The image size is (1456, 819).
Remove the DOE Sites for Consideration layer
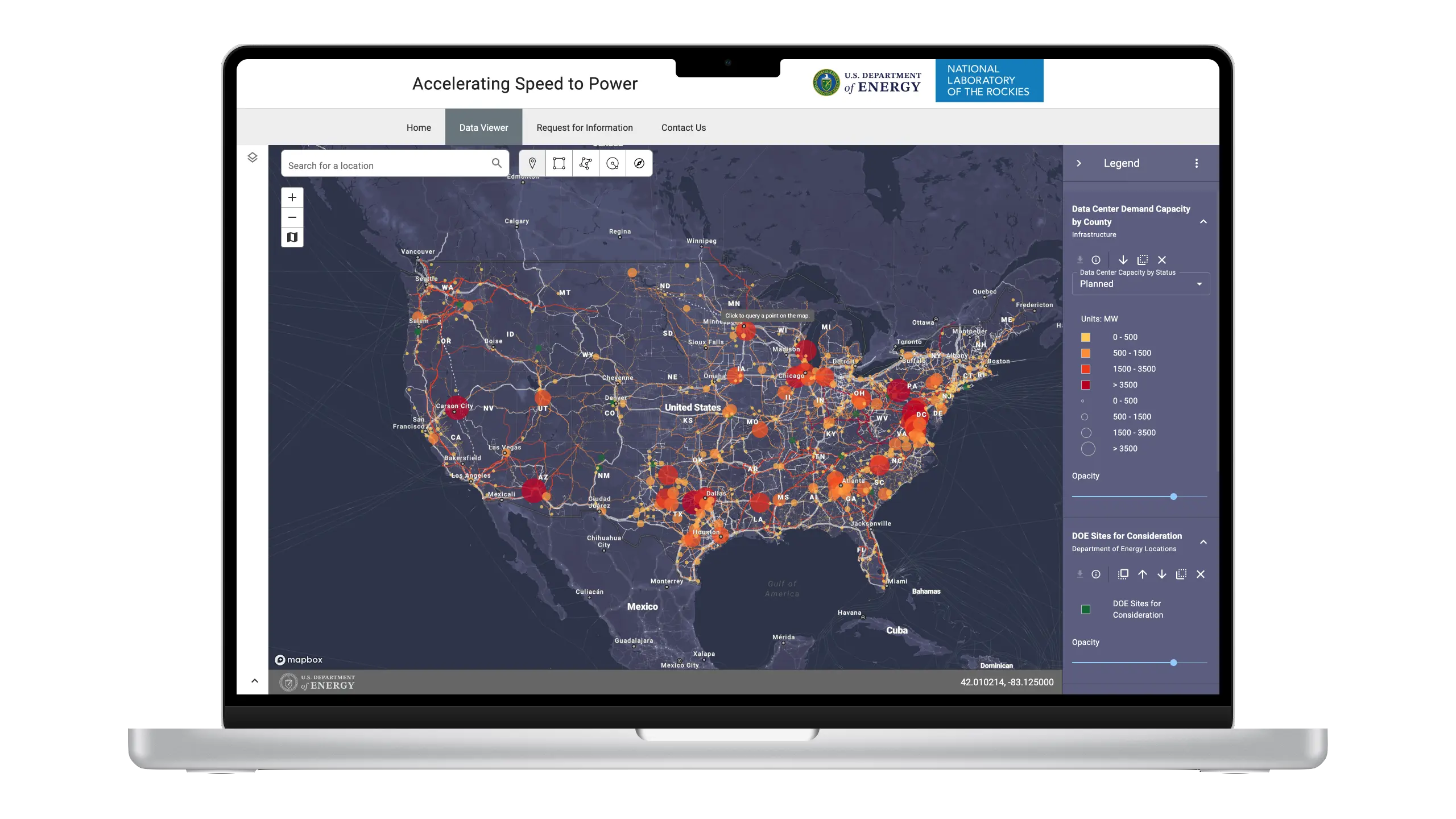[x=1201, y=574]
